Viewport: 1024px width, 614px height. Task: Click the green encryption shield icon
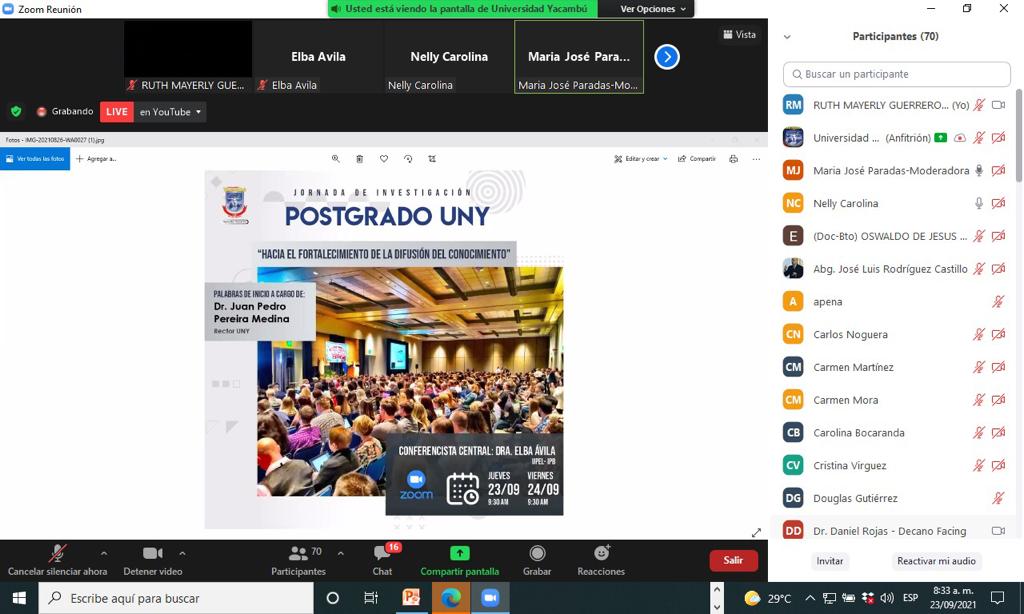pos(16,112)
